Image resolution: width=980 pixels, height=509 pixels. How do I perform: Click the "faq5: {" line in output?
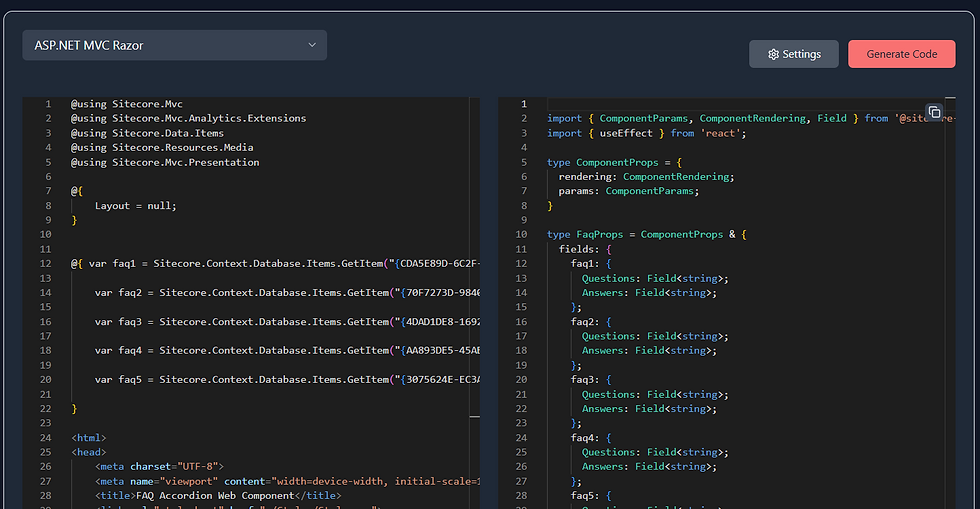click(x=591, y=496)
